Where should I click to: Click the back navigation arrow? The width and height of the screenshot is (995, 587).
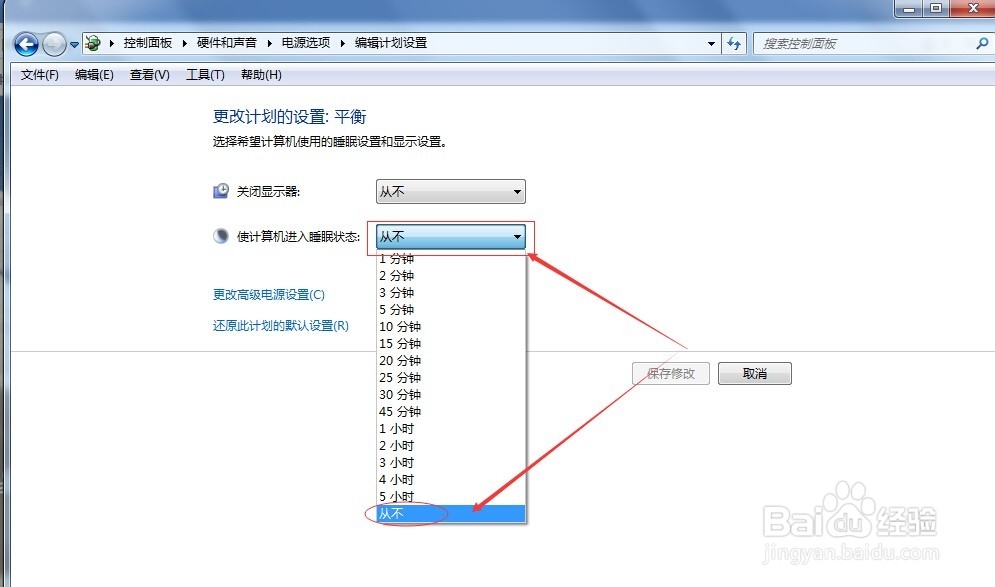(x=26, y=43)
